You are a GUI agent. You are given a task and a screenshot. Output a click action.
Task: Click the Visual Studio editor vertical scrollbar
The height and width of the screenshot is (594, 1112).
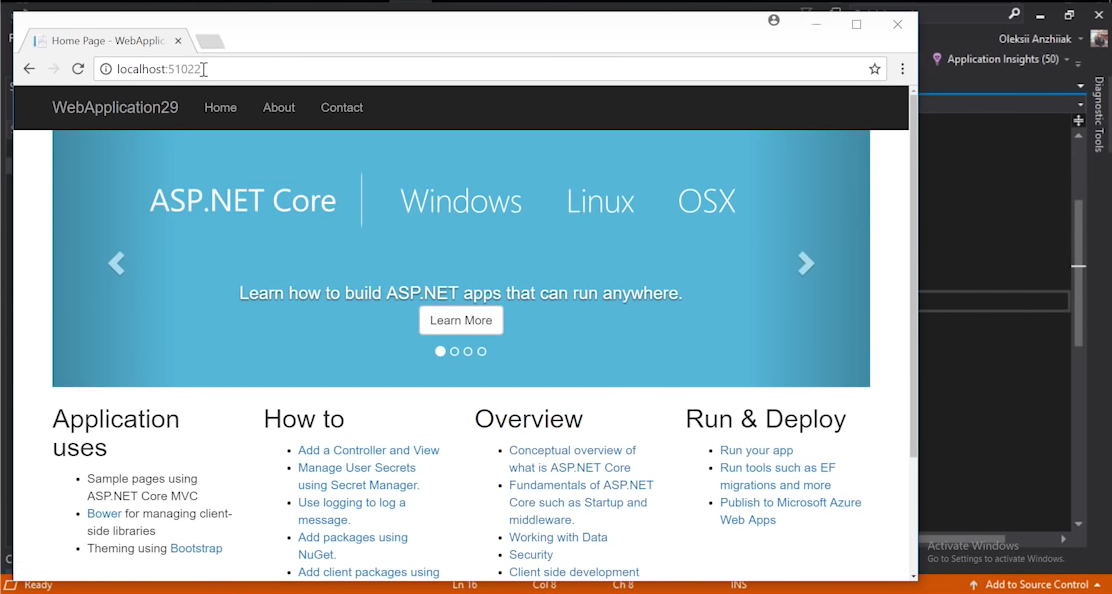point(1079,273)
